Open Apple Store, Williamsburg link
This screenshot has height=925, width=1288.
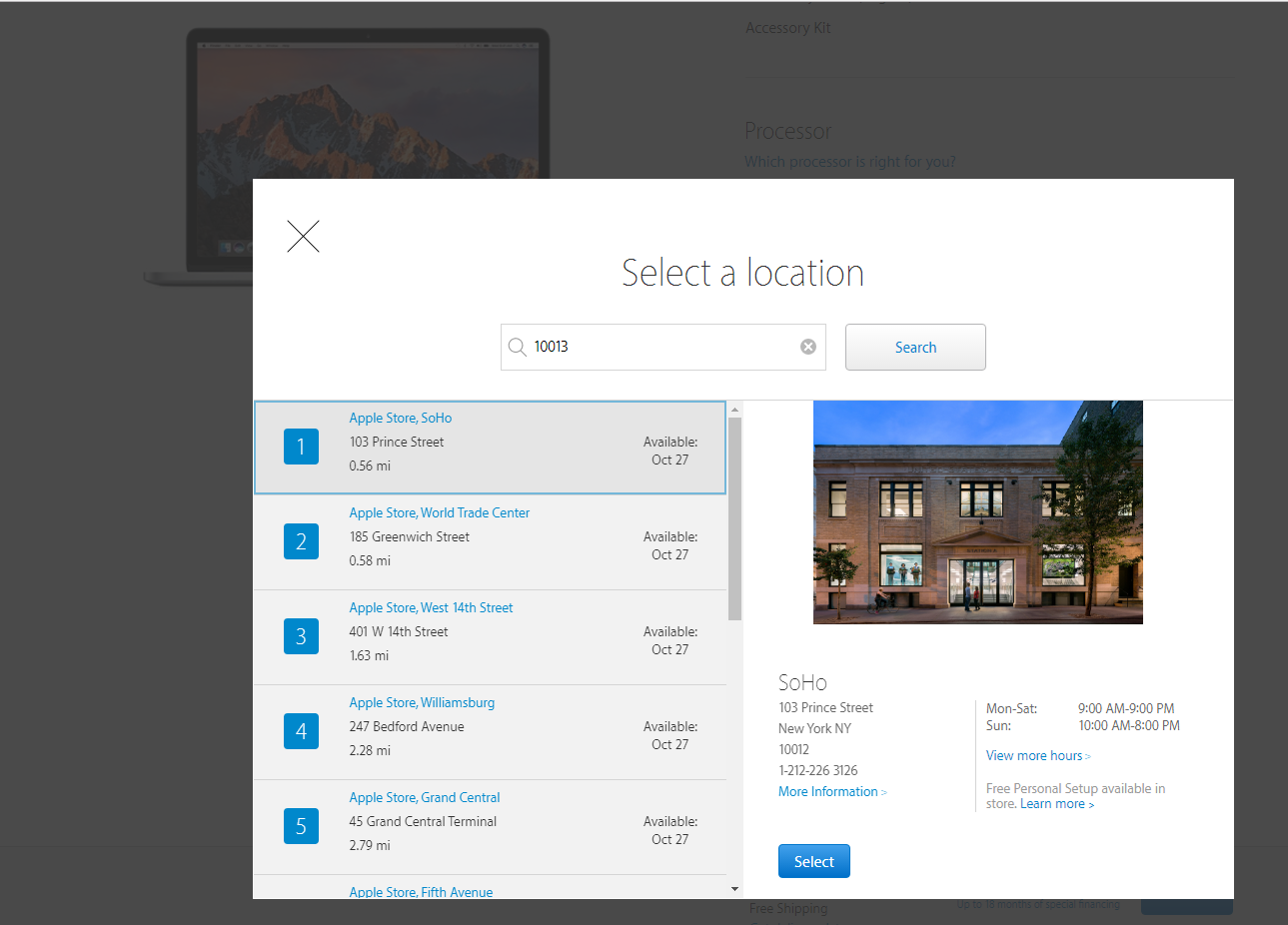[x=422, y=702]
